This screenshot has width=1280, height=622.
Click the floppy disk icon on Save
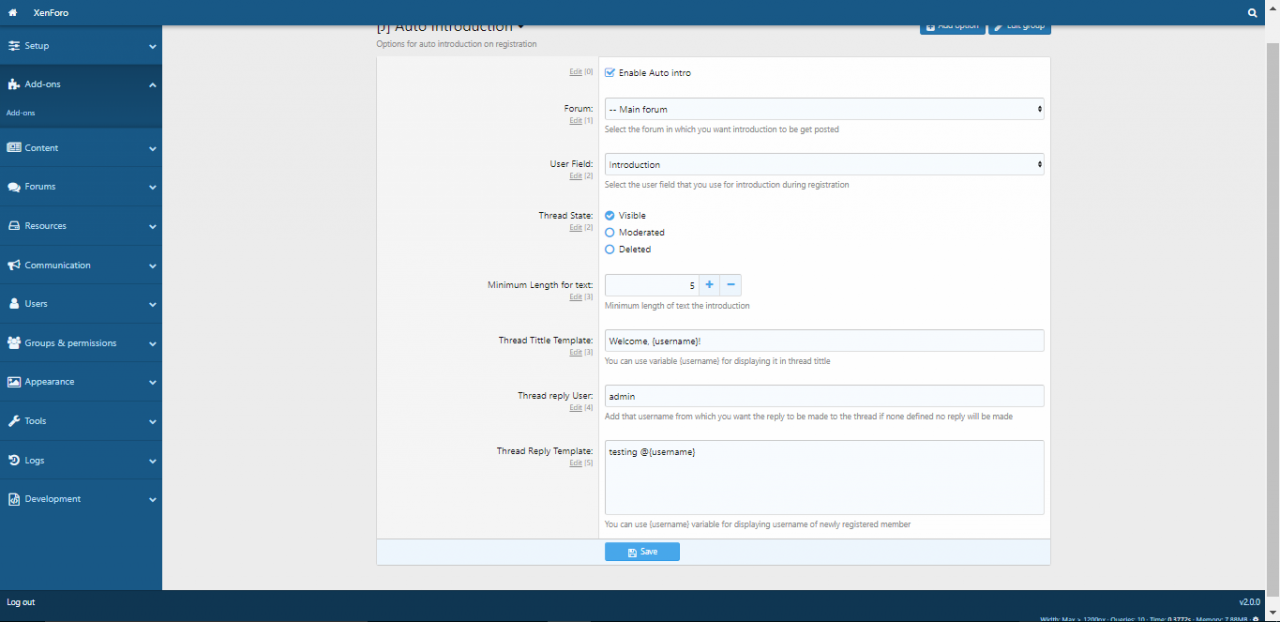[x=632, y=552]
